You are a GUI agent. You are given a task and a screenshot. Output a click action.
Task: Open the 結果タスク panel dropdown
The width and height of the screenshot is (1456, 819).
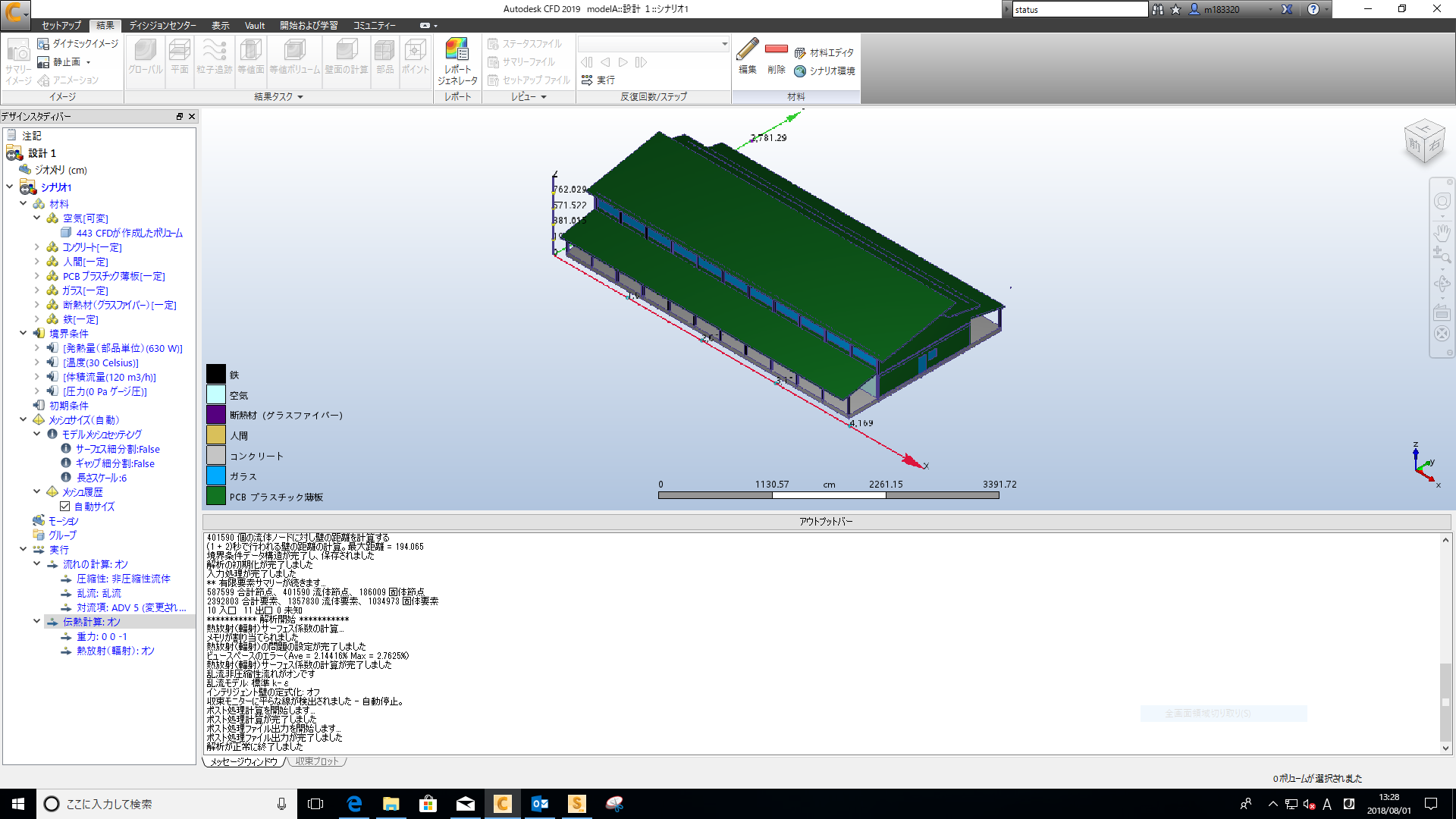[278, 97]
